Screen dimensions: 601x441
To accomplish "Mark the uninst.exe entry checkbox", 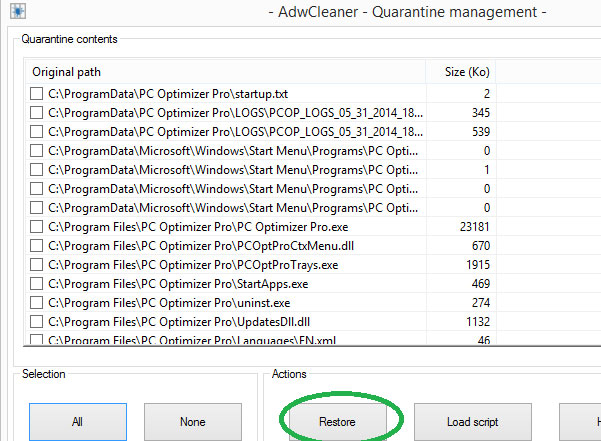I will [x=37, y=302].
